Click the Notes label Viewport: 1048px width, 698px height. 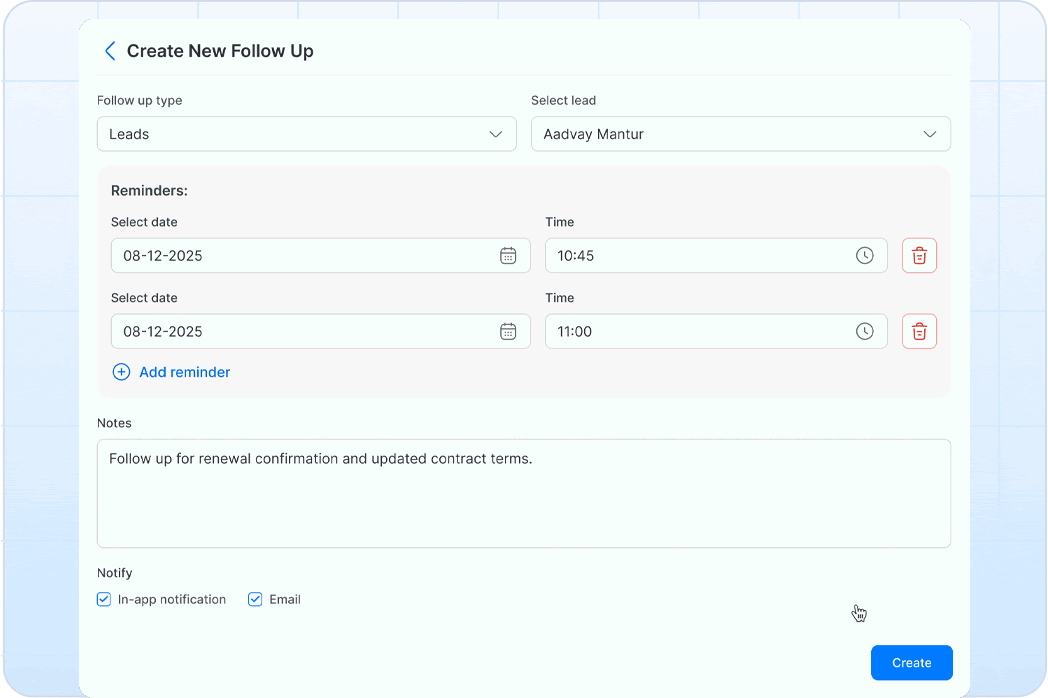pyautogui.click(x=114, y=423)
